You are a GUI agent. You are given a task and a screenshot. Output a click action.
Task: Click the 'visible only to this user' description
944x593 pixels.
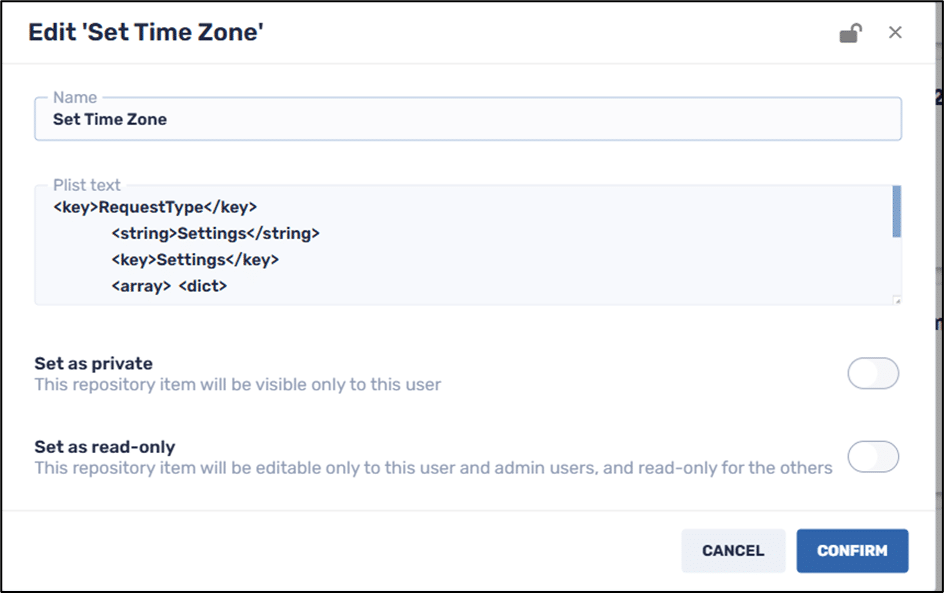coord(237,384)
